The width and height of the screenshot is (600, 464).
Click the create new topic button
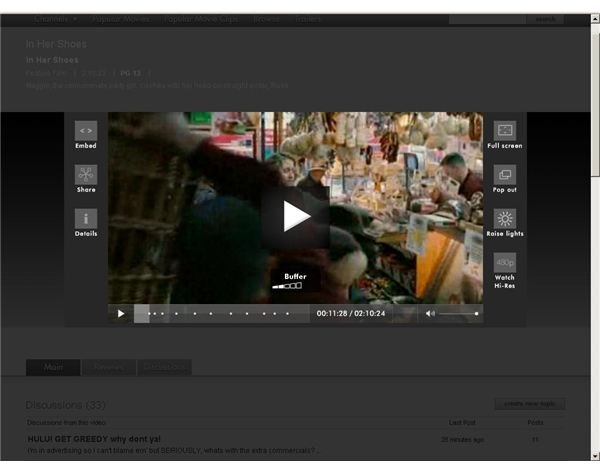530,404
